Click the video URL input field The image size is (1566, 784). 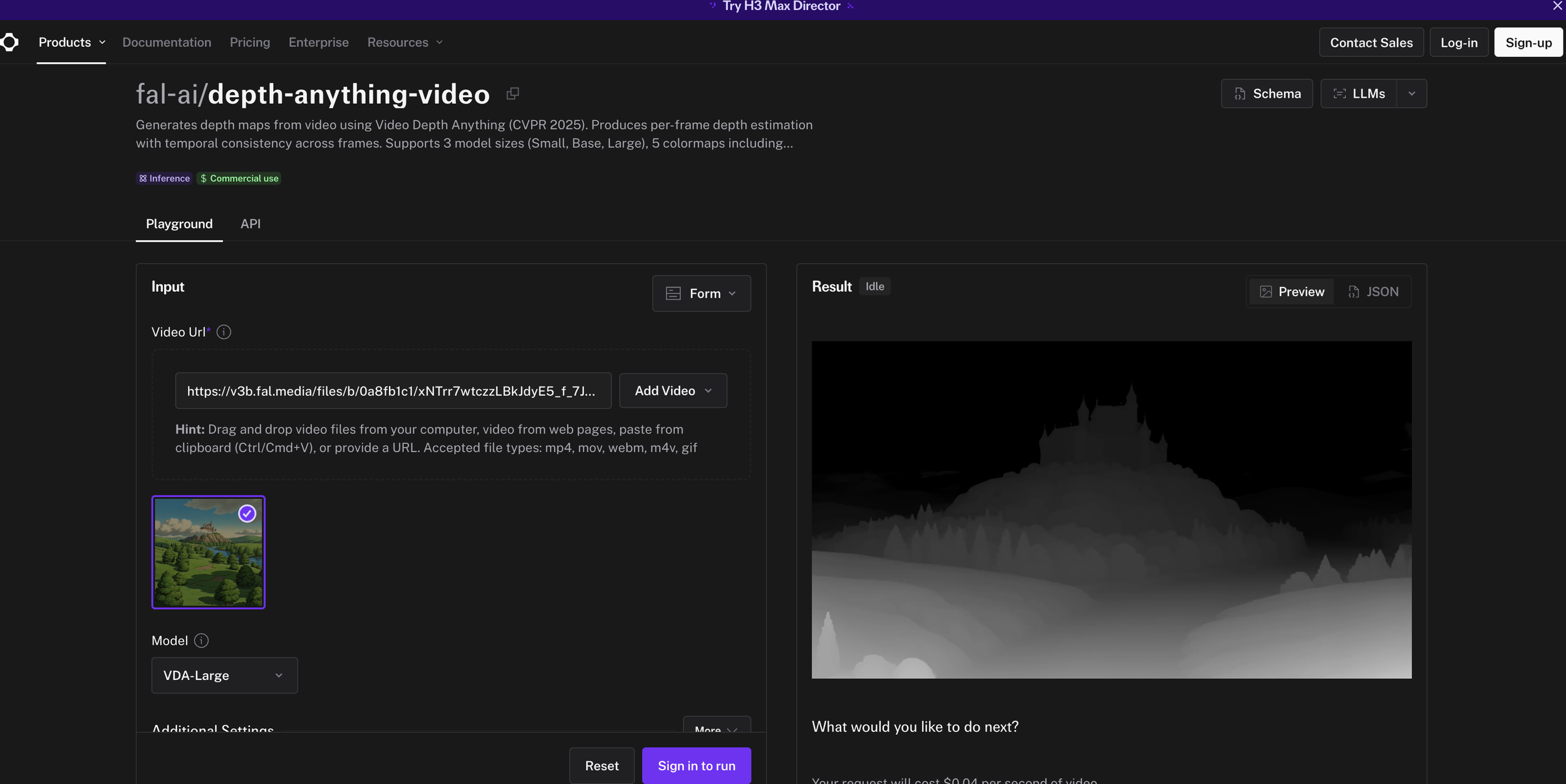coord(393,391)
